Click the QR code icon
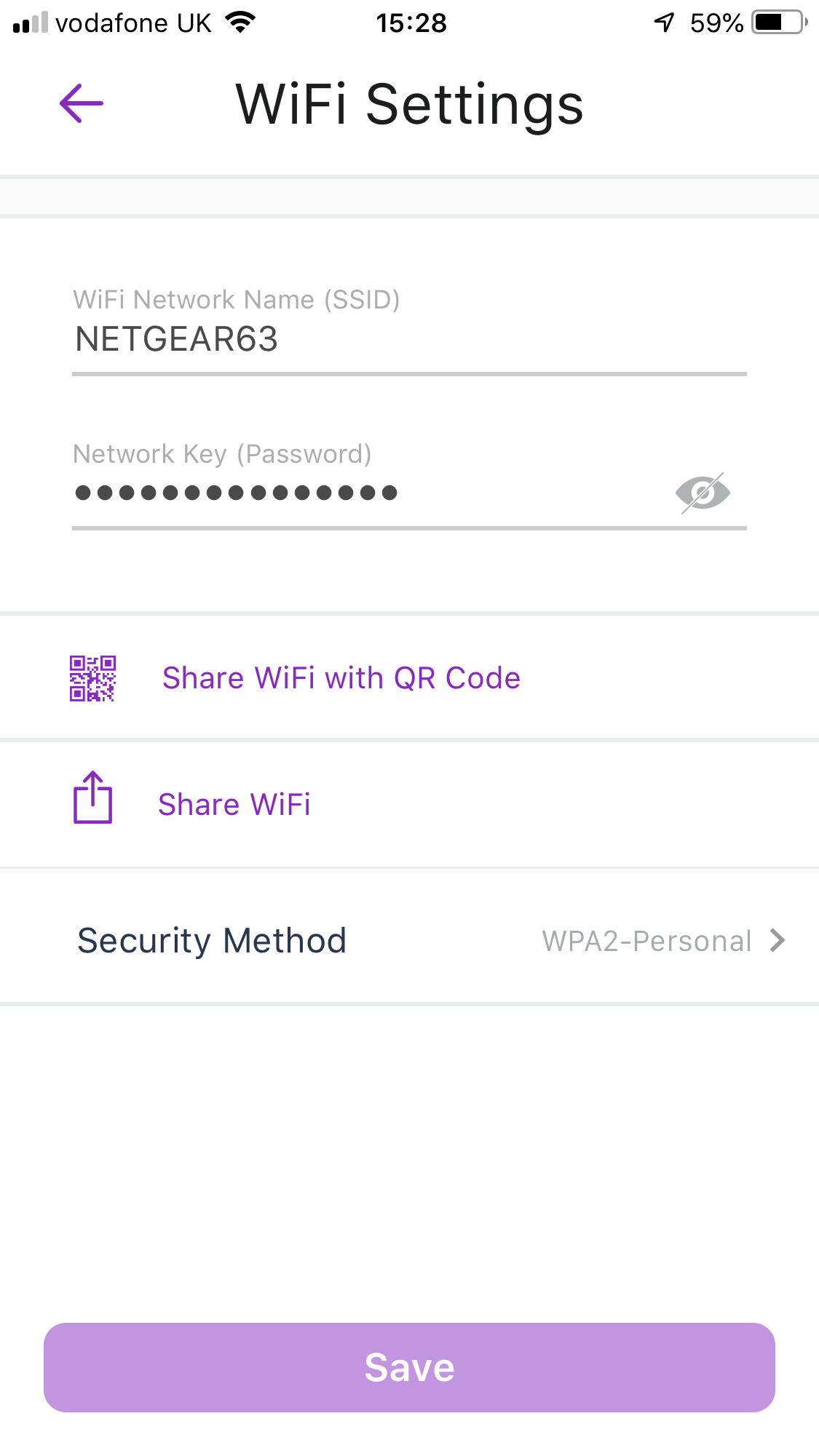Viewport: 819px width, 1456px height. (92, 678)
